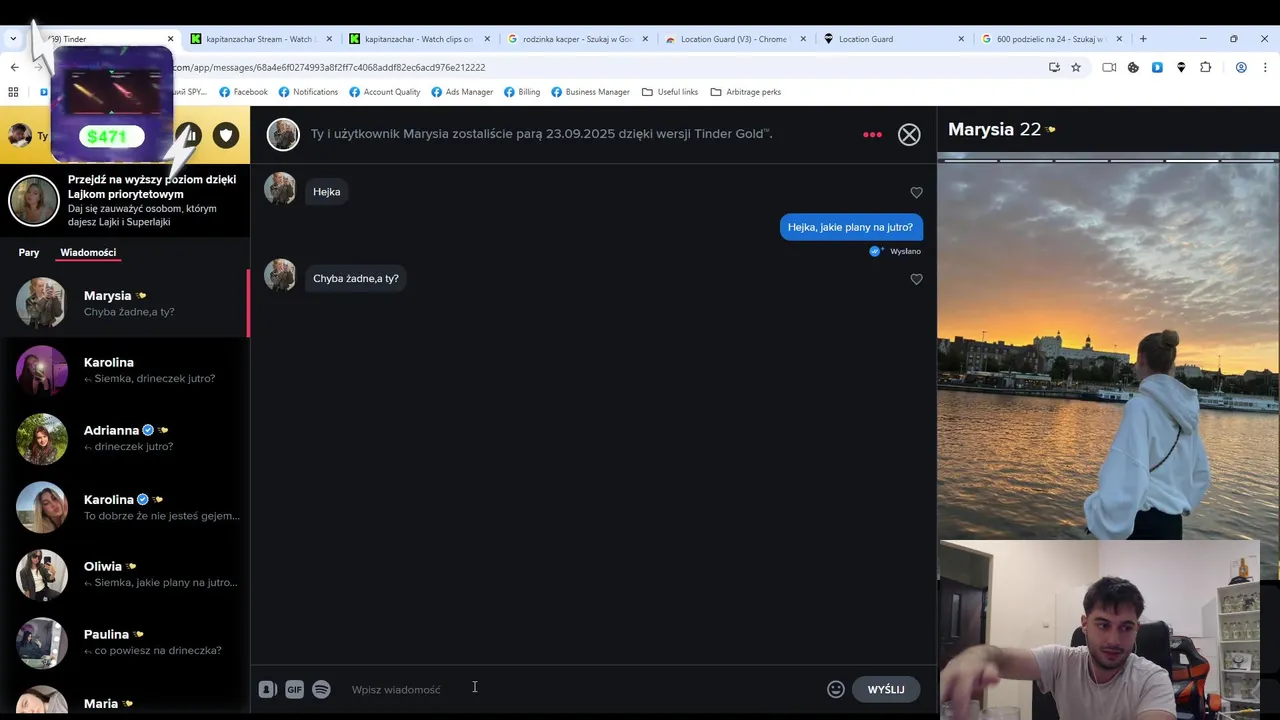
Task: Open the apps grid in bookmarks bar
Action: click(x=13, y=92)
